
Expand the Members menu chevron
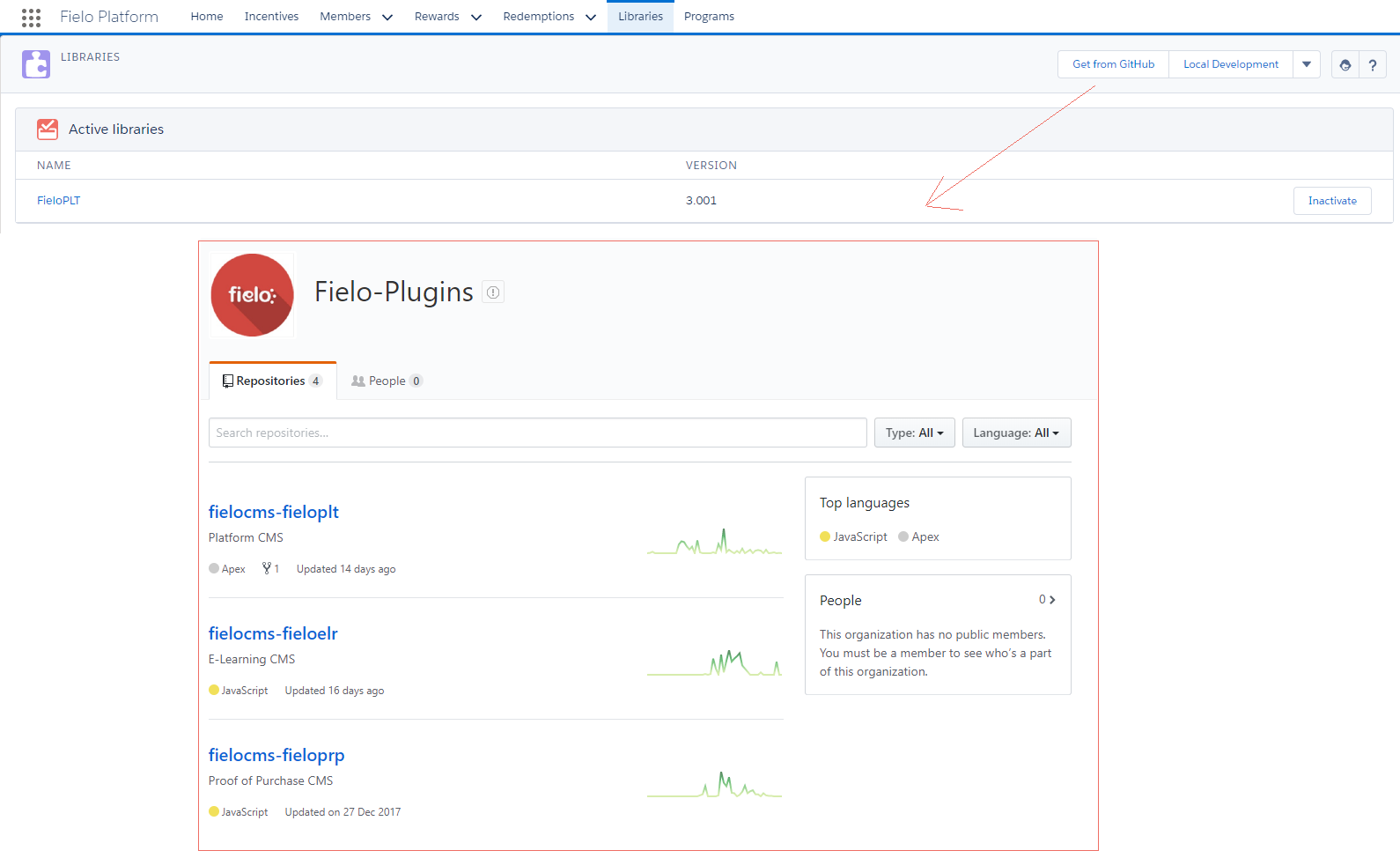pyautogui.click(x=387, y=17)
